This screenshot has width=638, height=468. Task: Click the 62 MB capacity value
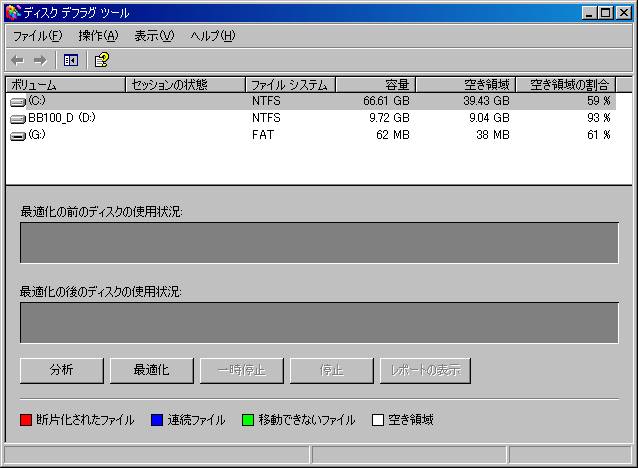393,135
